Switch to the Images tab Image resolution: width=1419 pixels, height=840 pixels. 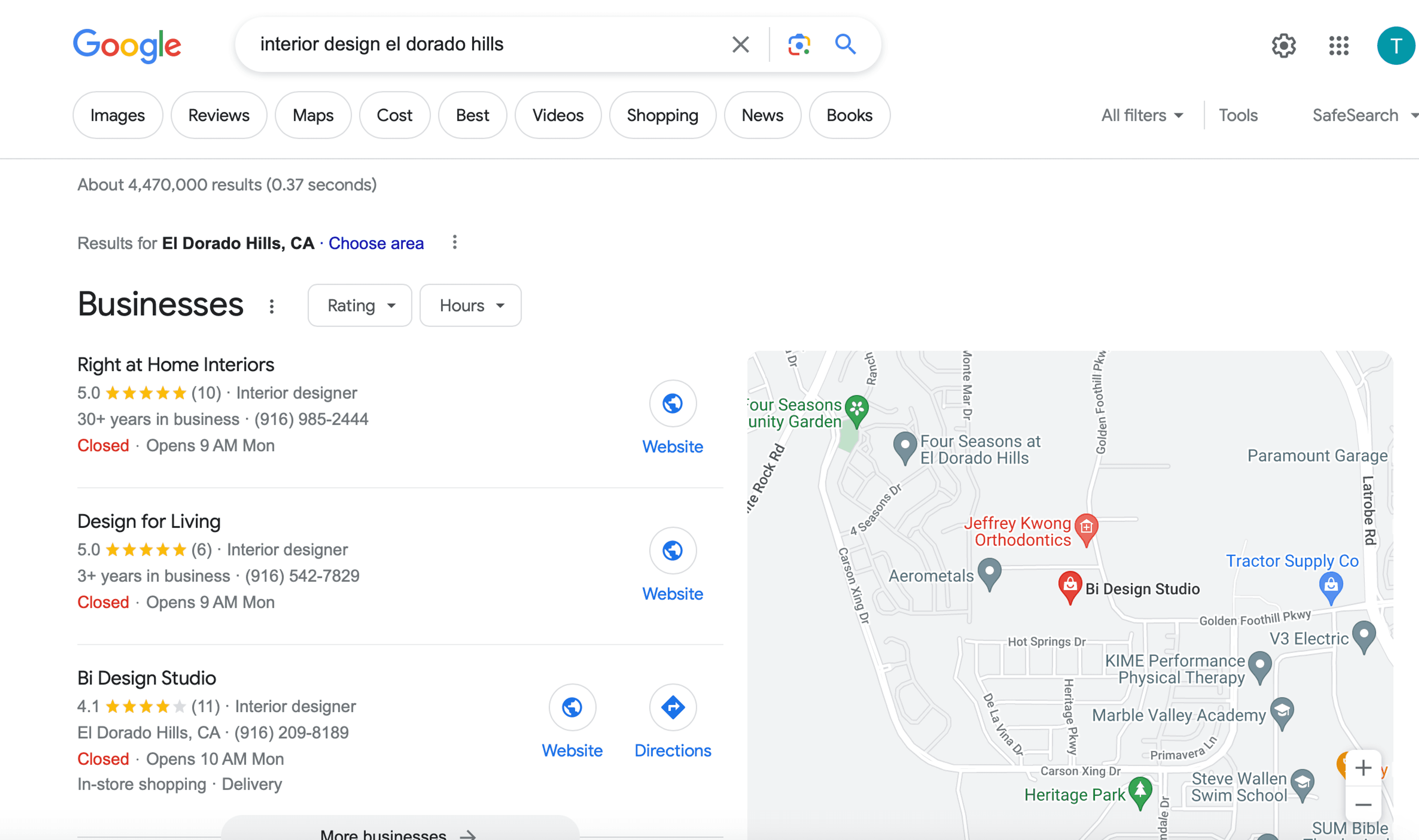[117, 115]
